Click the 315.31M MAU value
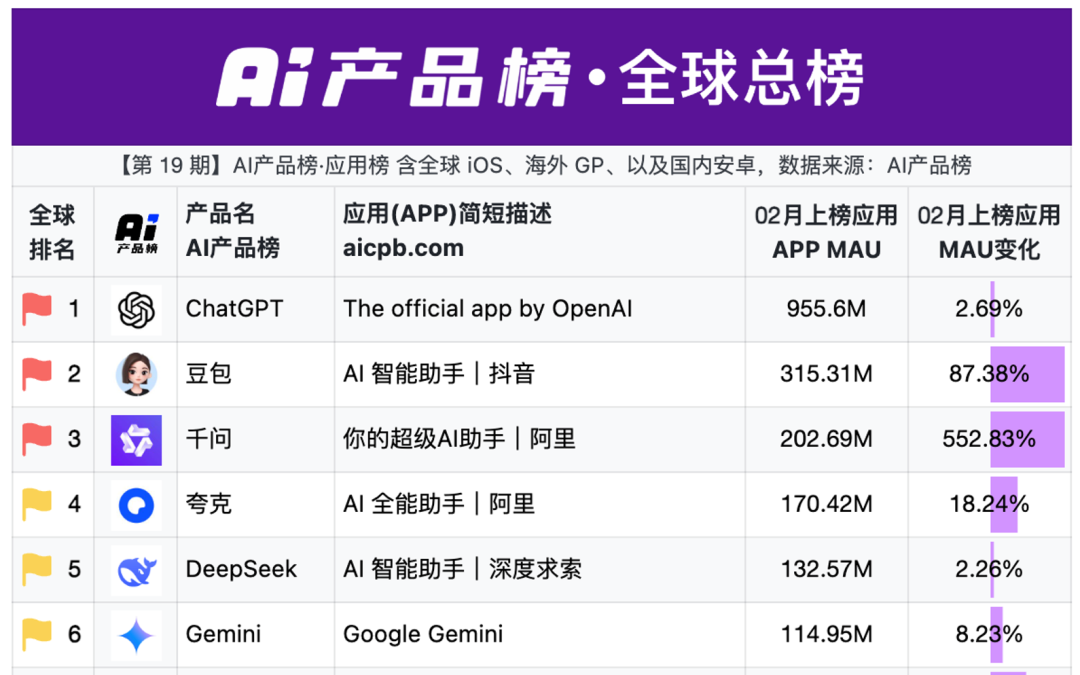This screenshot has width=1080, height=675. click(x=827, y=374)
